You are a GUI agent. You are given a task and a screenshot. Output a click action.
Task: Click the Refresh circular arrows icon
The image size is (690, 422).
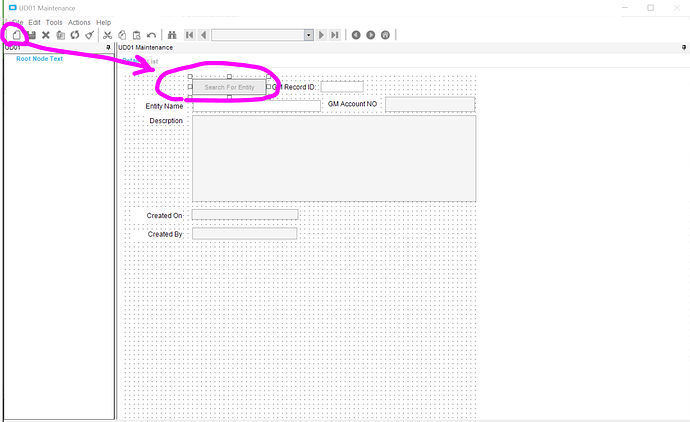coord(75,35)
